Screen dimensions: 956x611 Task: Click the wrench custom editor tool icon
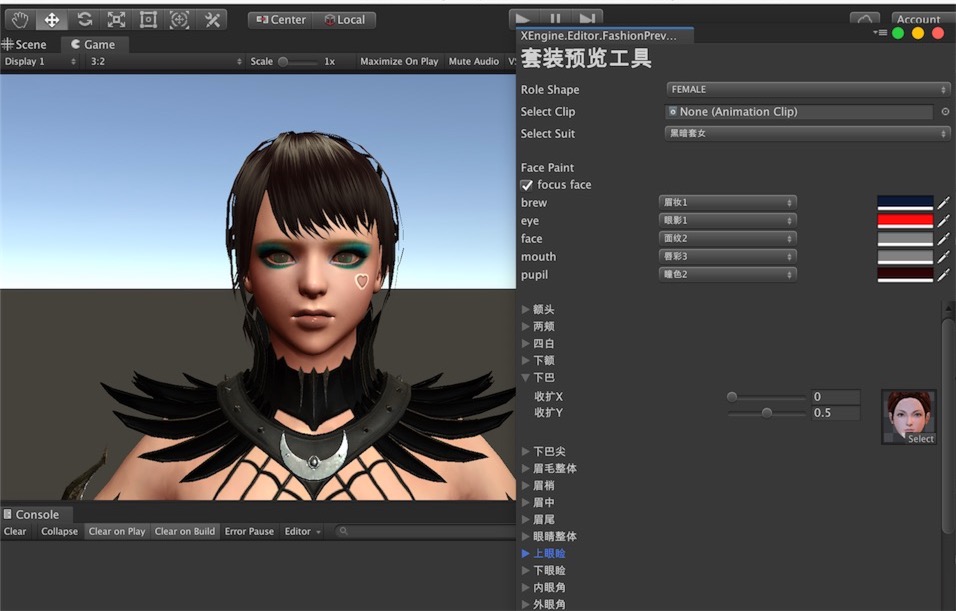tap(212, 19)
